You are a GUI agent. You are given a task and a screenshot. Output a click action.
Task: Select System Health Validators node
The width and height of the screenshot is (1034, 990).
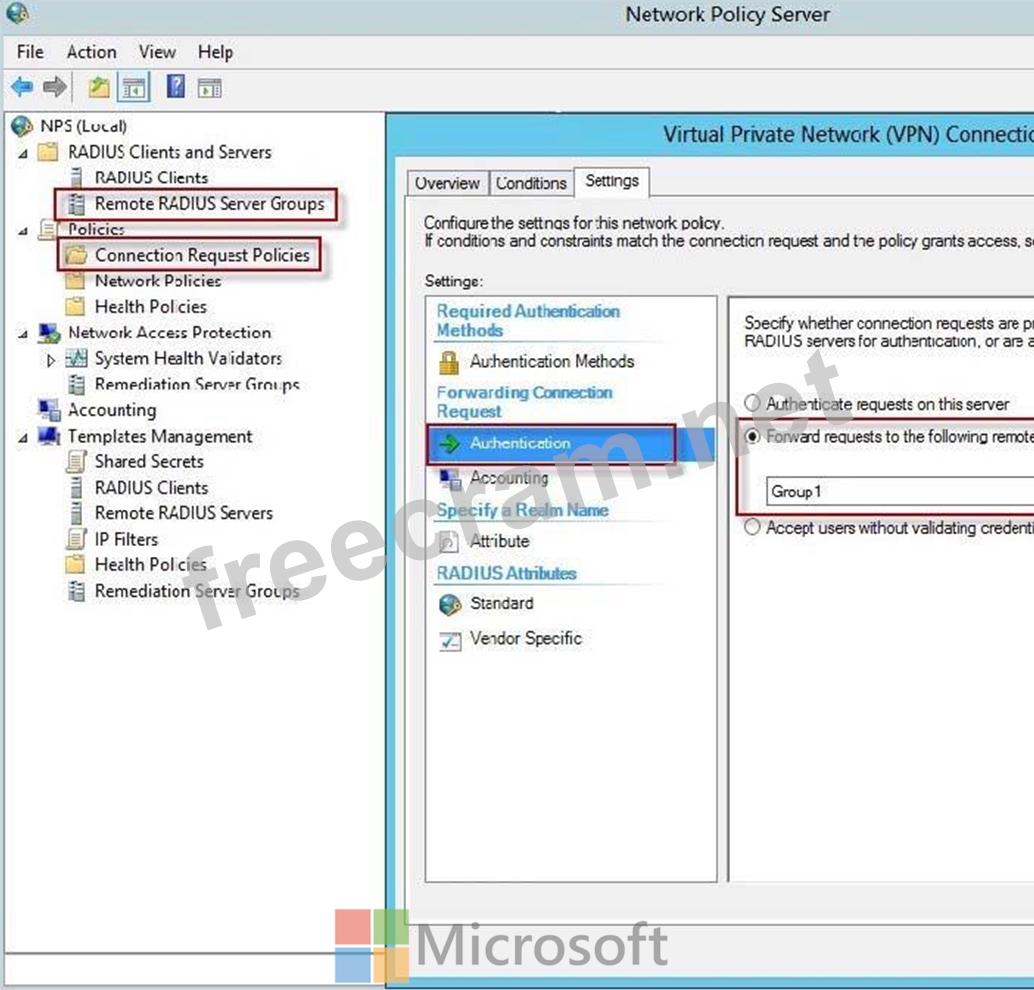[x=188, y=358]
